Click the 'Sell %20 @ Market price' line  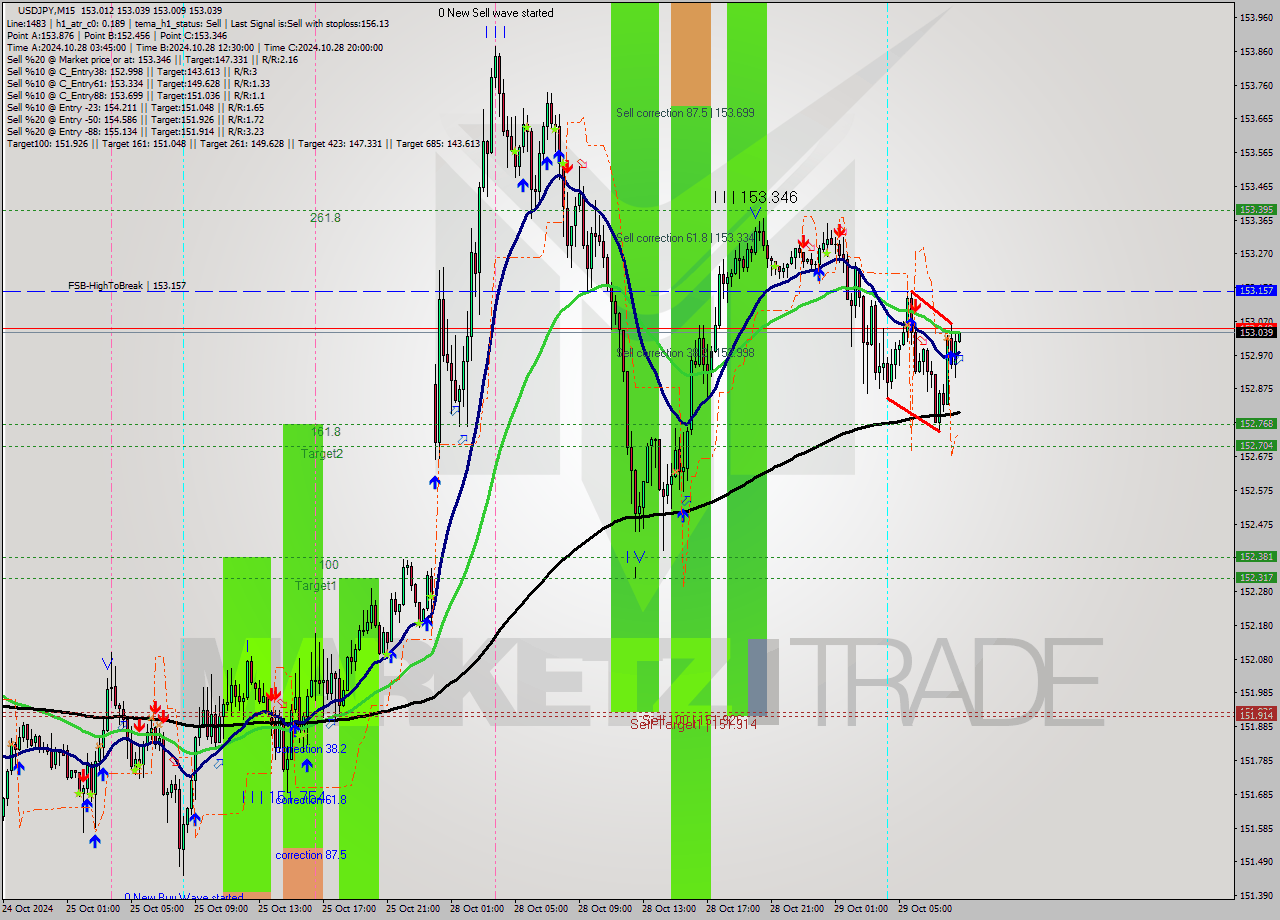tap(152, 59)
